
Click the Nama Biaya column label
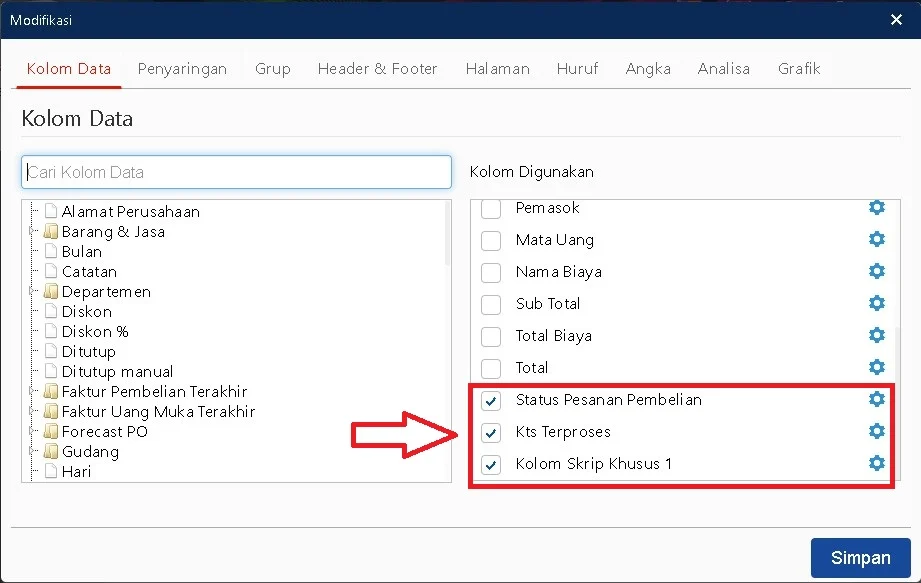[x=559, y=271]
